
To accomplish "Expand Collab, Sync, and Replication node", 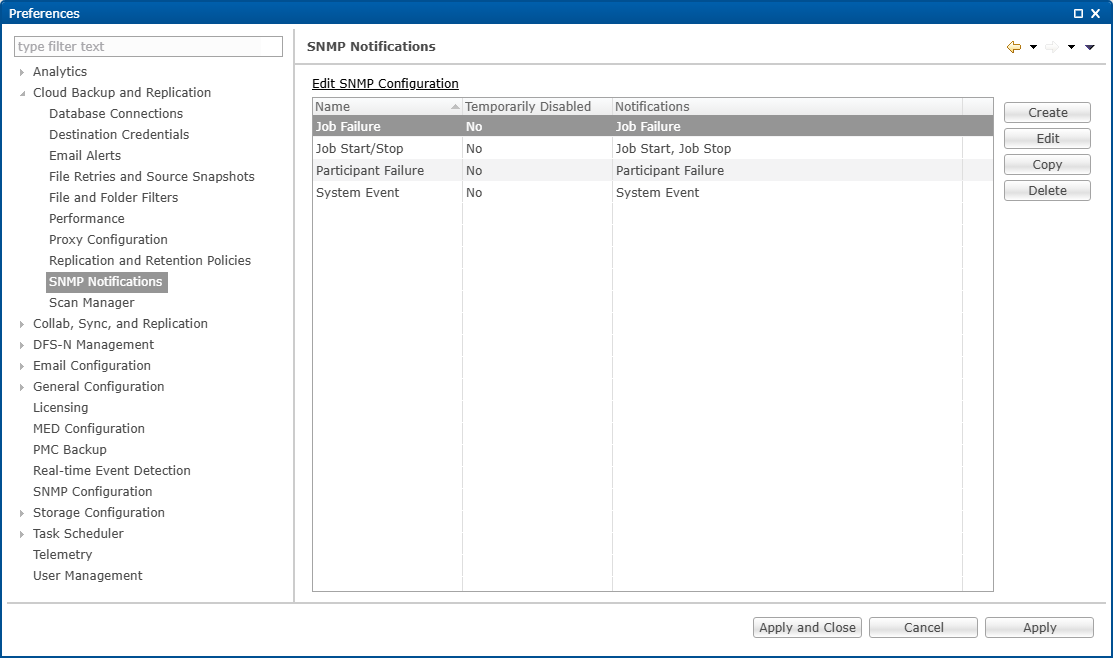I will point(22,324).
